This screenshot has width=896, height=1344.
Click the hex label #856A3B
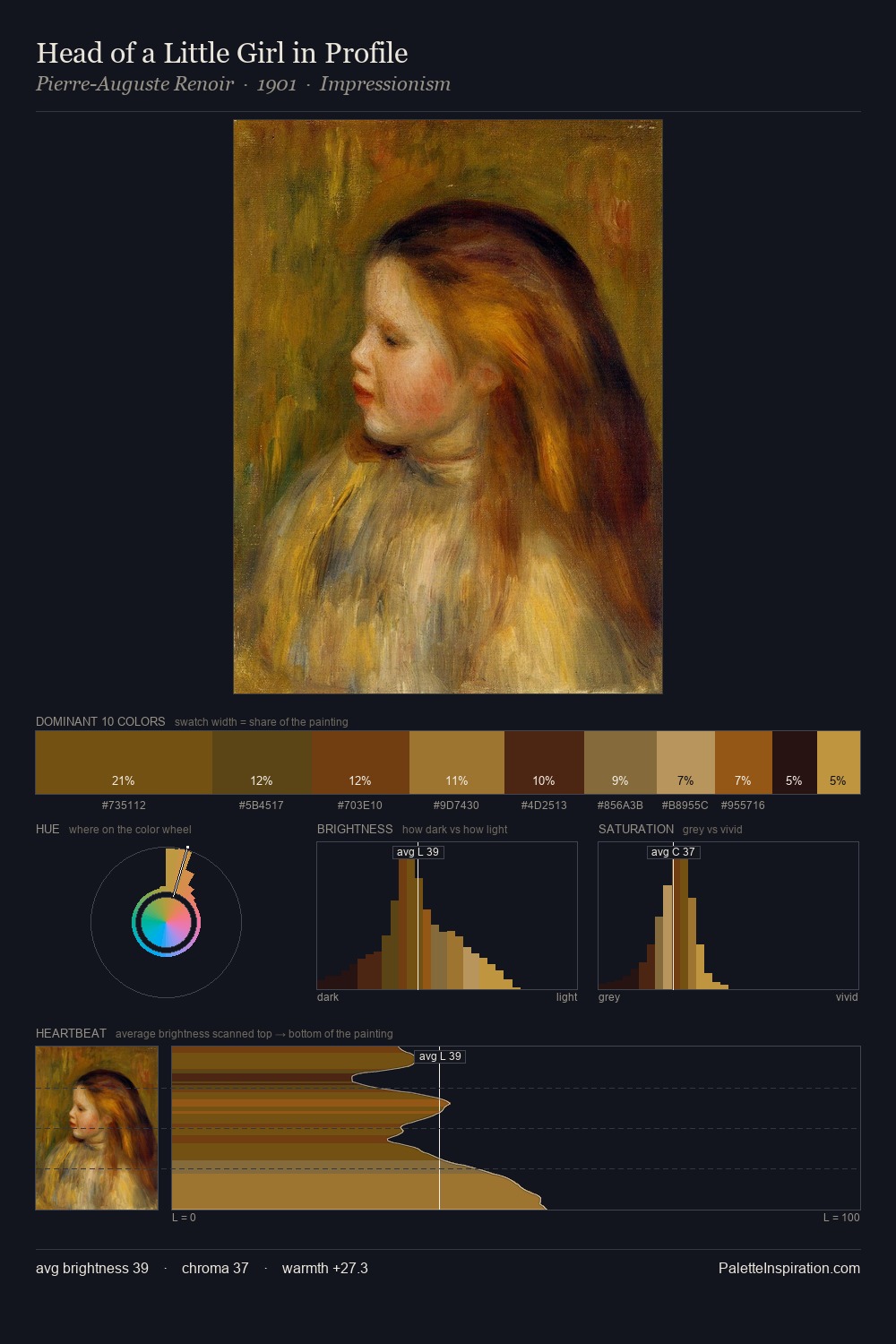coord(620,806)
